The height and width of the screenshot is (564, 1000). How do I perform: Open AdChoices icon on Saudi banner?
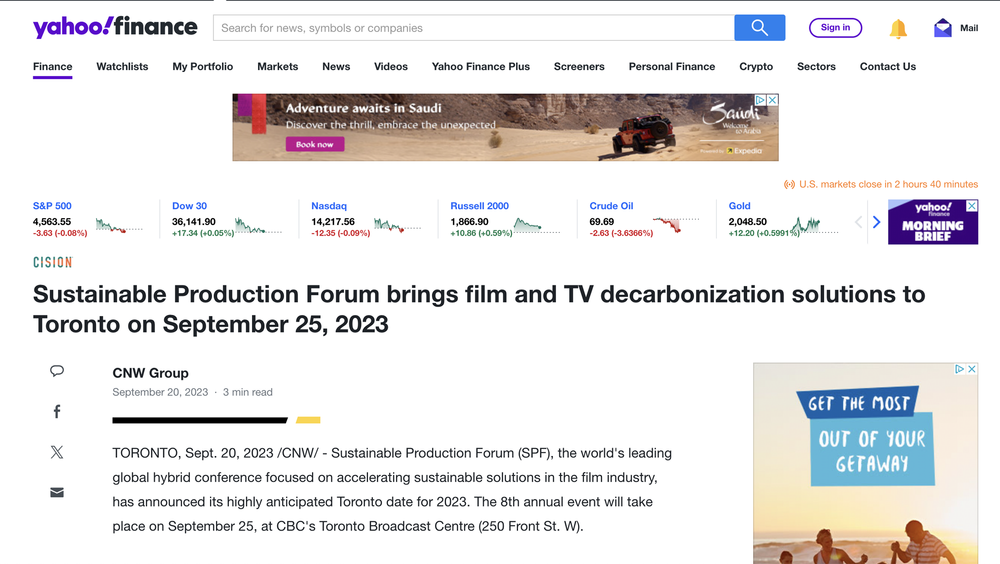click(x=760, y=100)
